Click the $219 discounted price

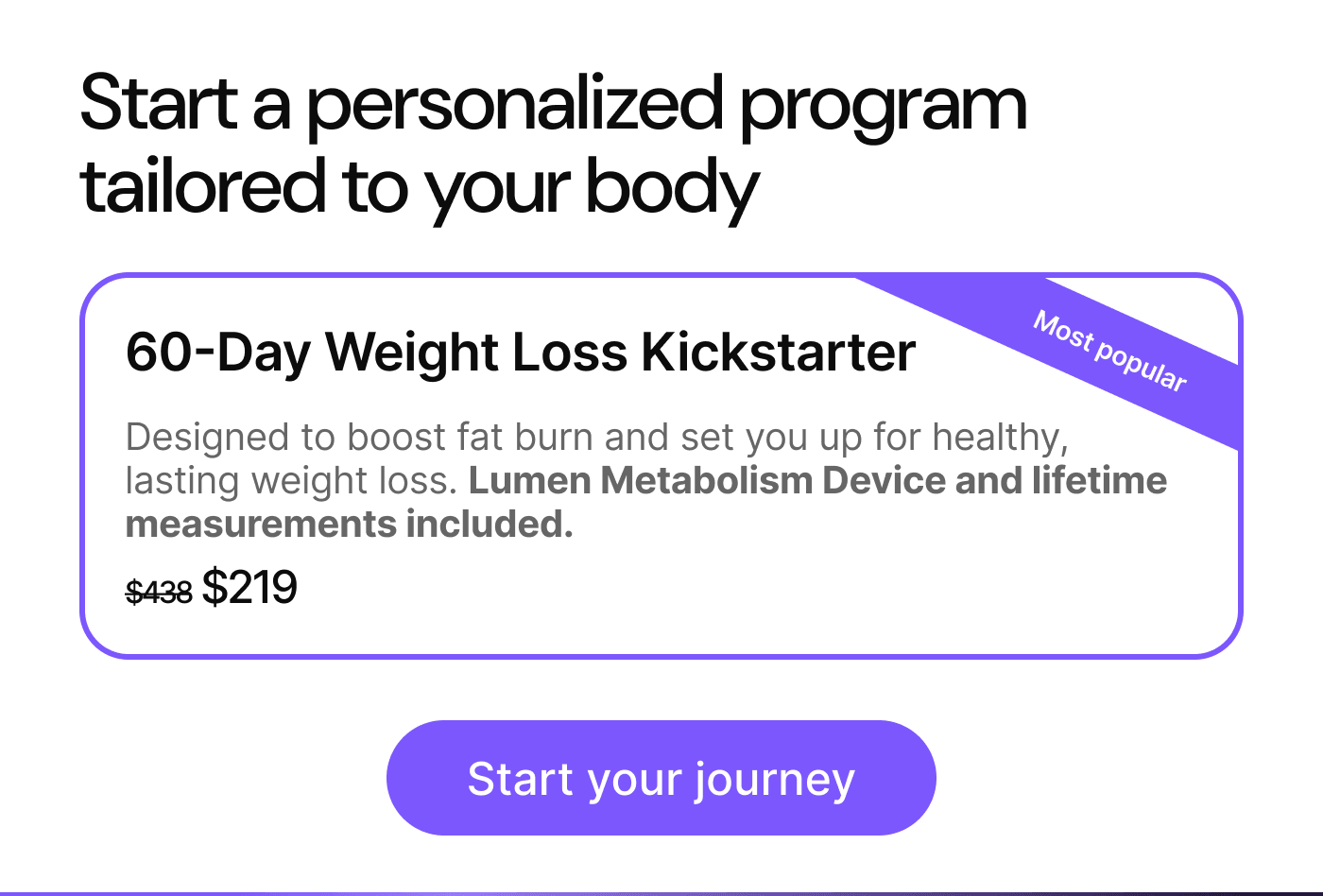(x=249, y=588)
